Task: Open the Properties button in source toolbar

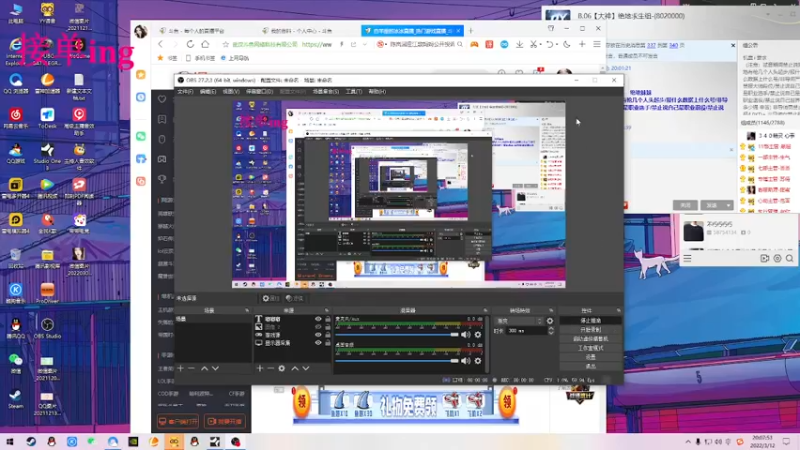Action: 271,298
